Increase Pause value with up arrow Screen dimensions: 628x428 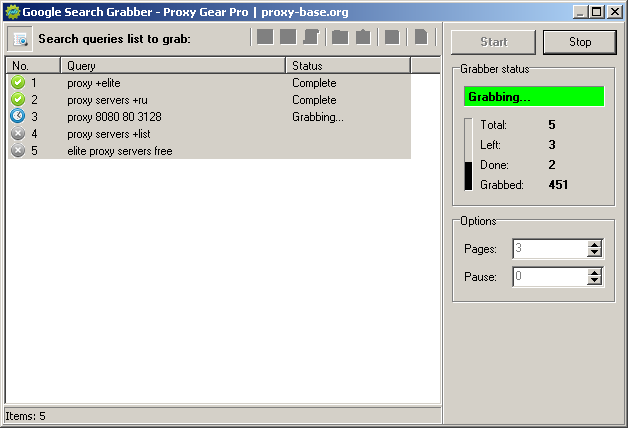click(x=594, y=272)
